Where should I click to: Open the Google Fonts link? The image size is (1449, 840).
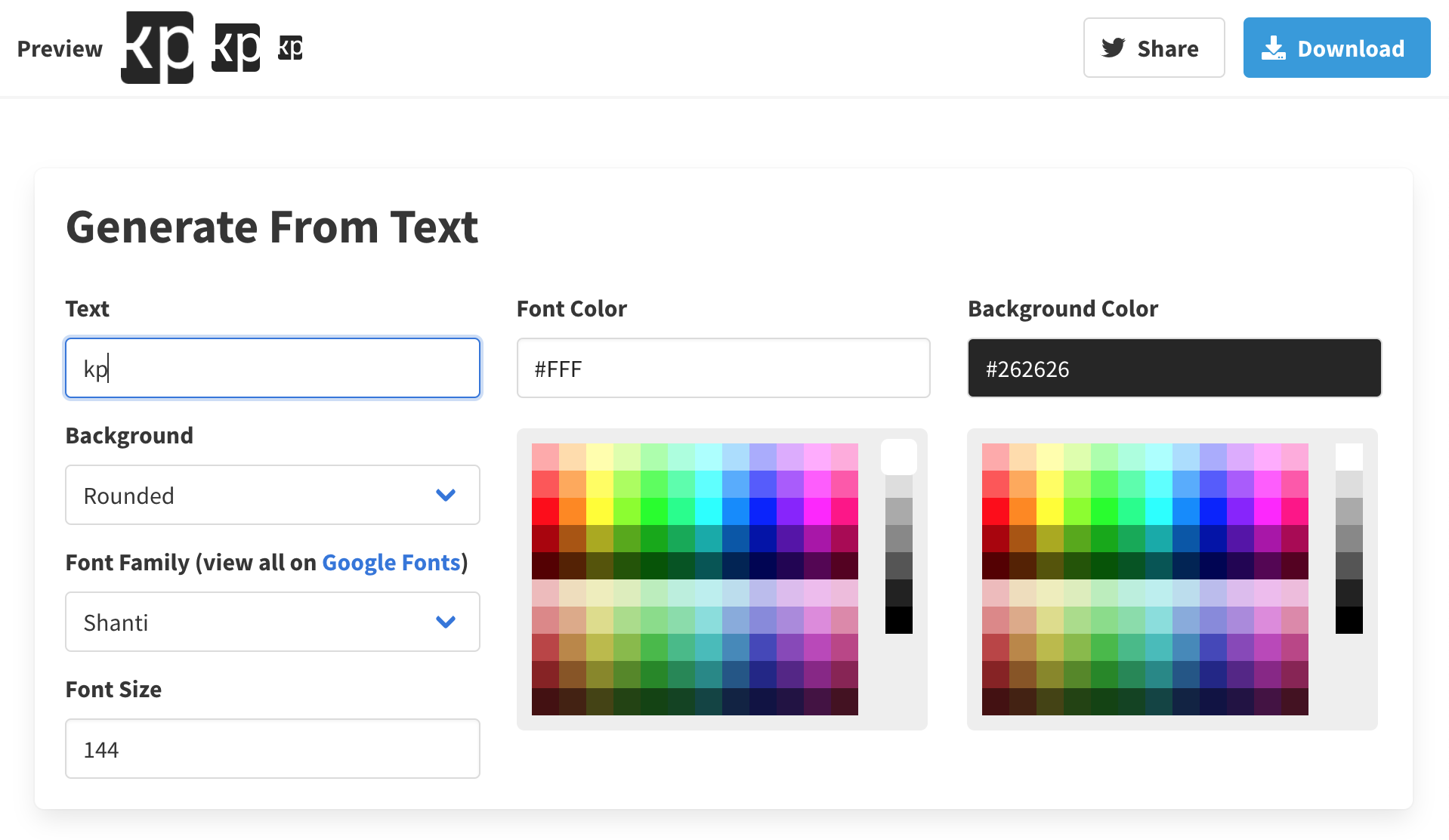click(x=391, y=563)
